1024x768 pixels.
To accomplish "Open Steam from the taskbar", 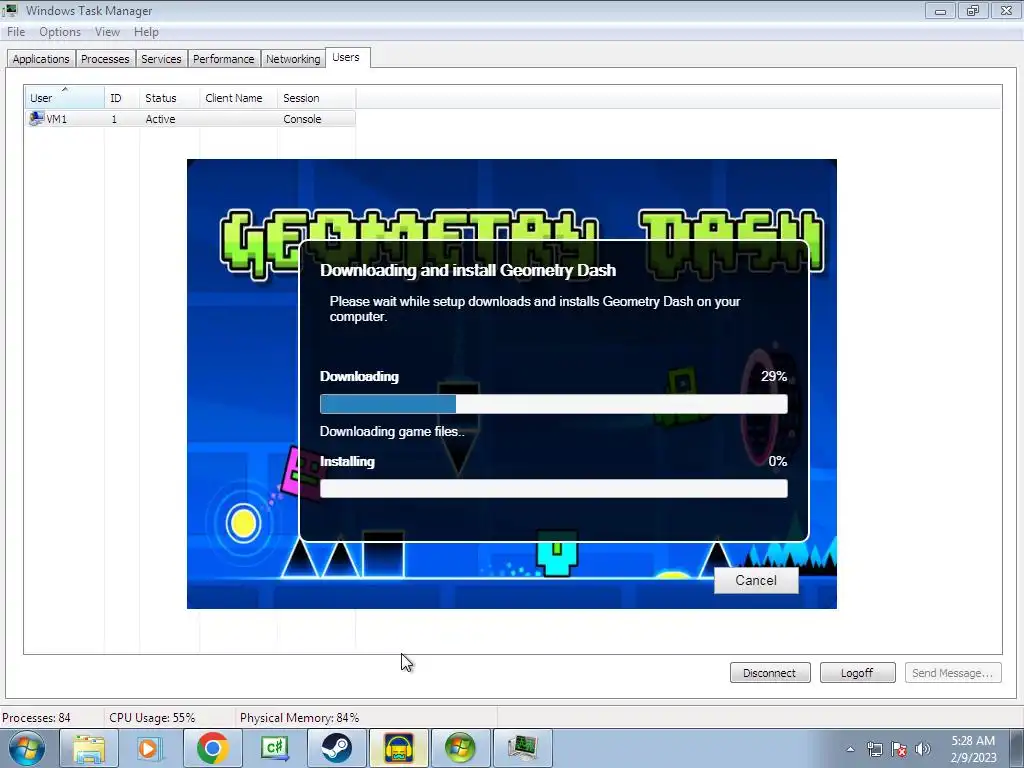I will pos(336,748).
